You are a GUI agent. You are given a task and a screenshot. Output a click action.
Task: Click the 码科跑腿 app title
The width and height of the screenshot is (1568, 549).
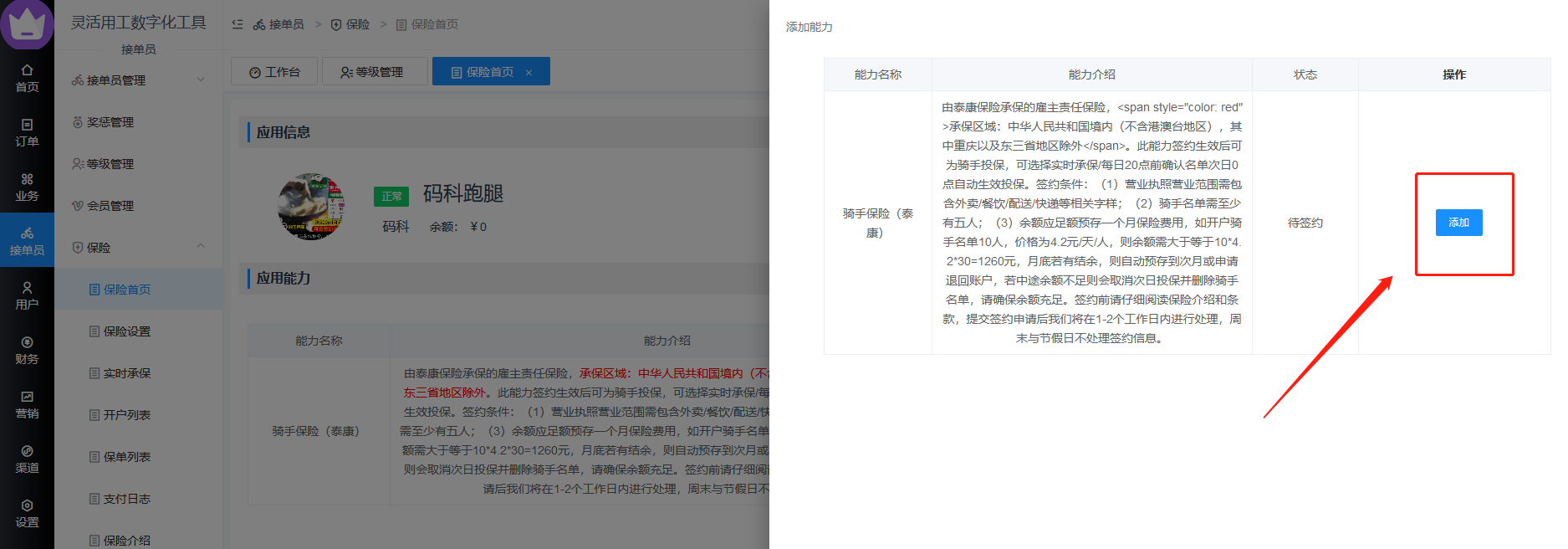(463, 194)
